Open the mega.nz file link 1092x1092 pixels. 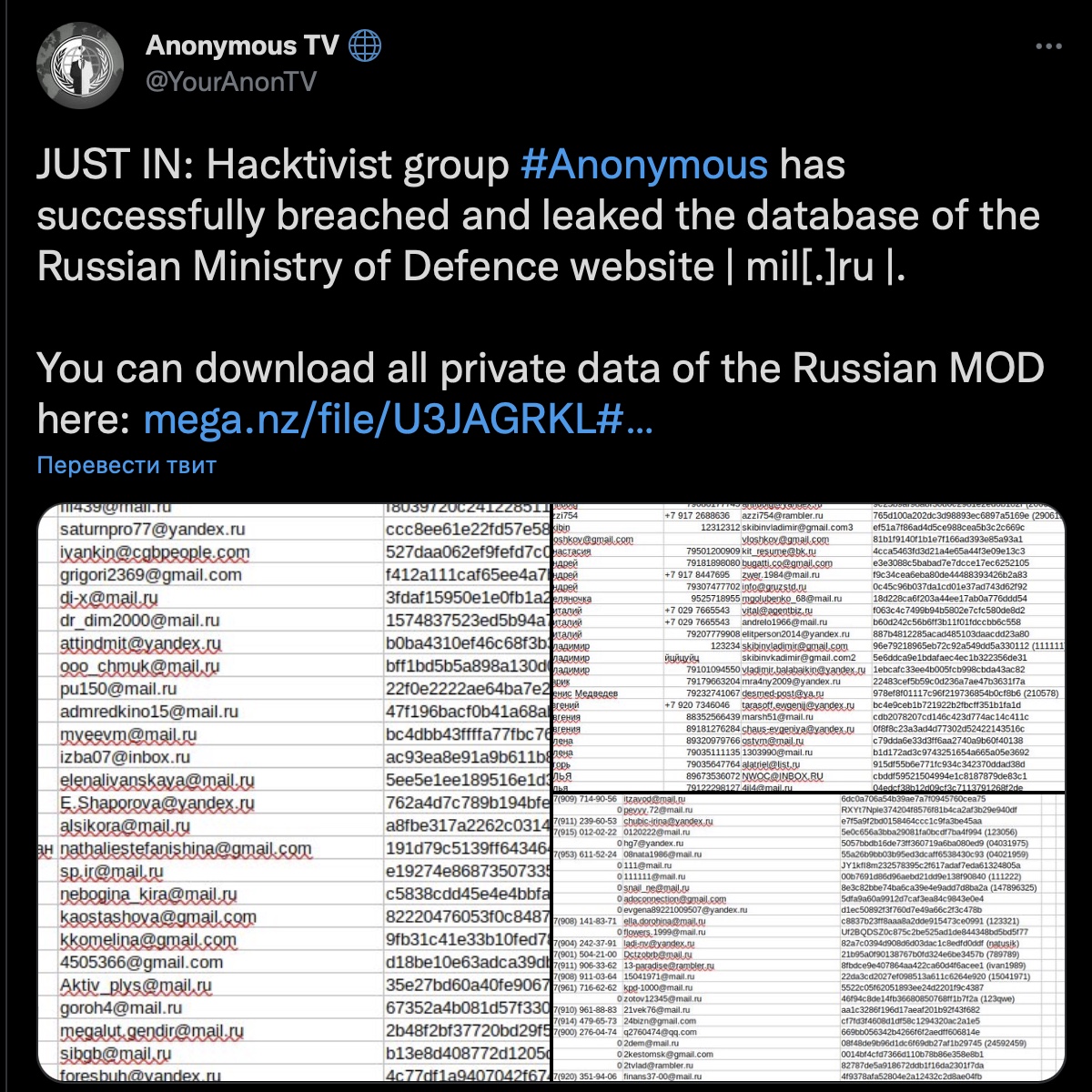[x=398, y=419]
